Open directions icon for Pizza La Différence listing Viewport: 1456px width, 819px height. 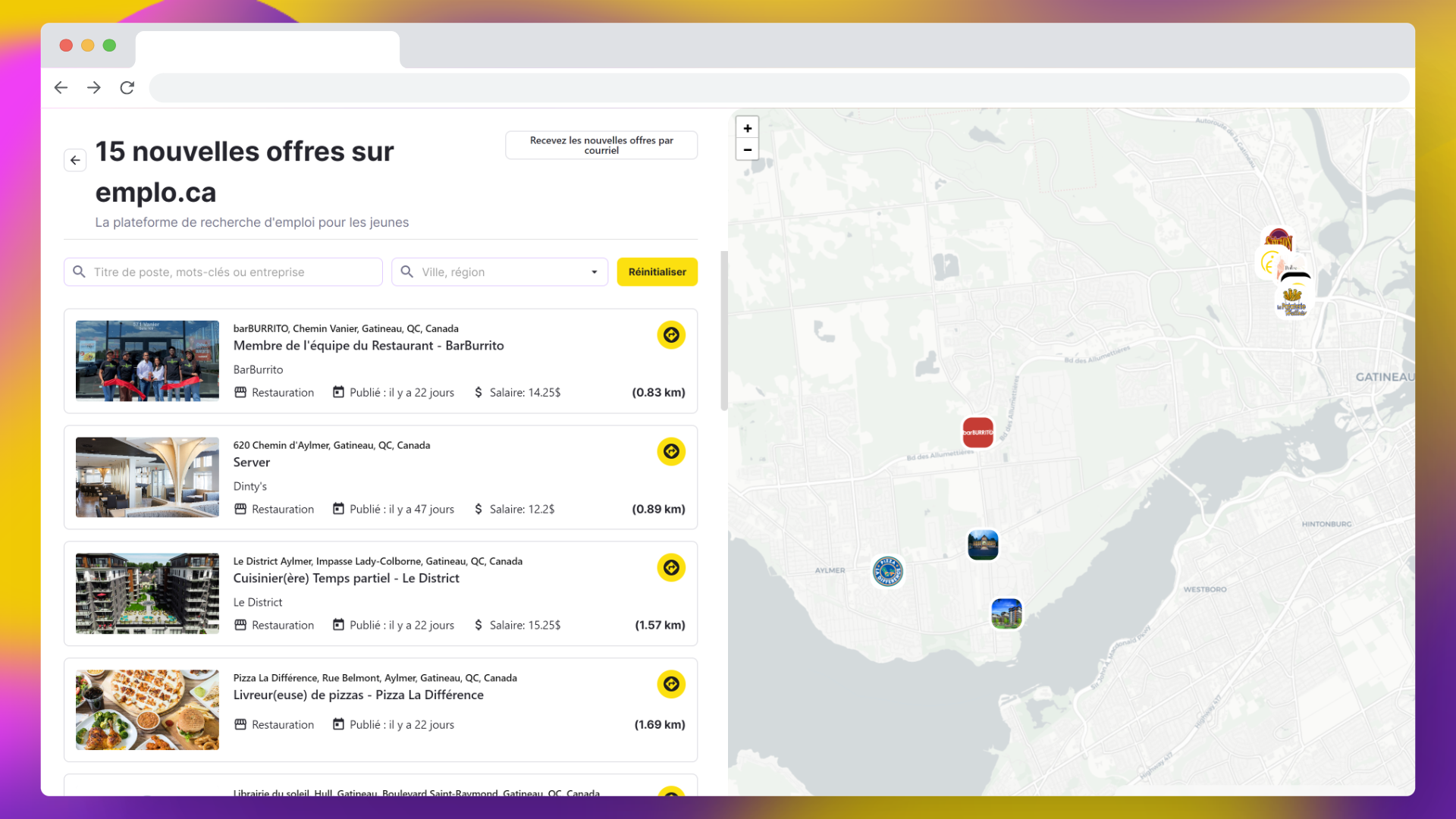click(x=671, y=685)
